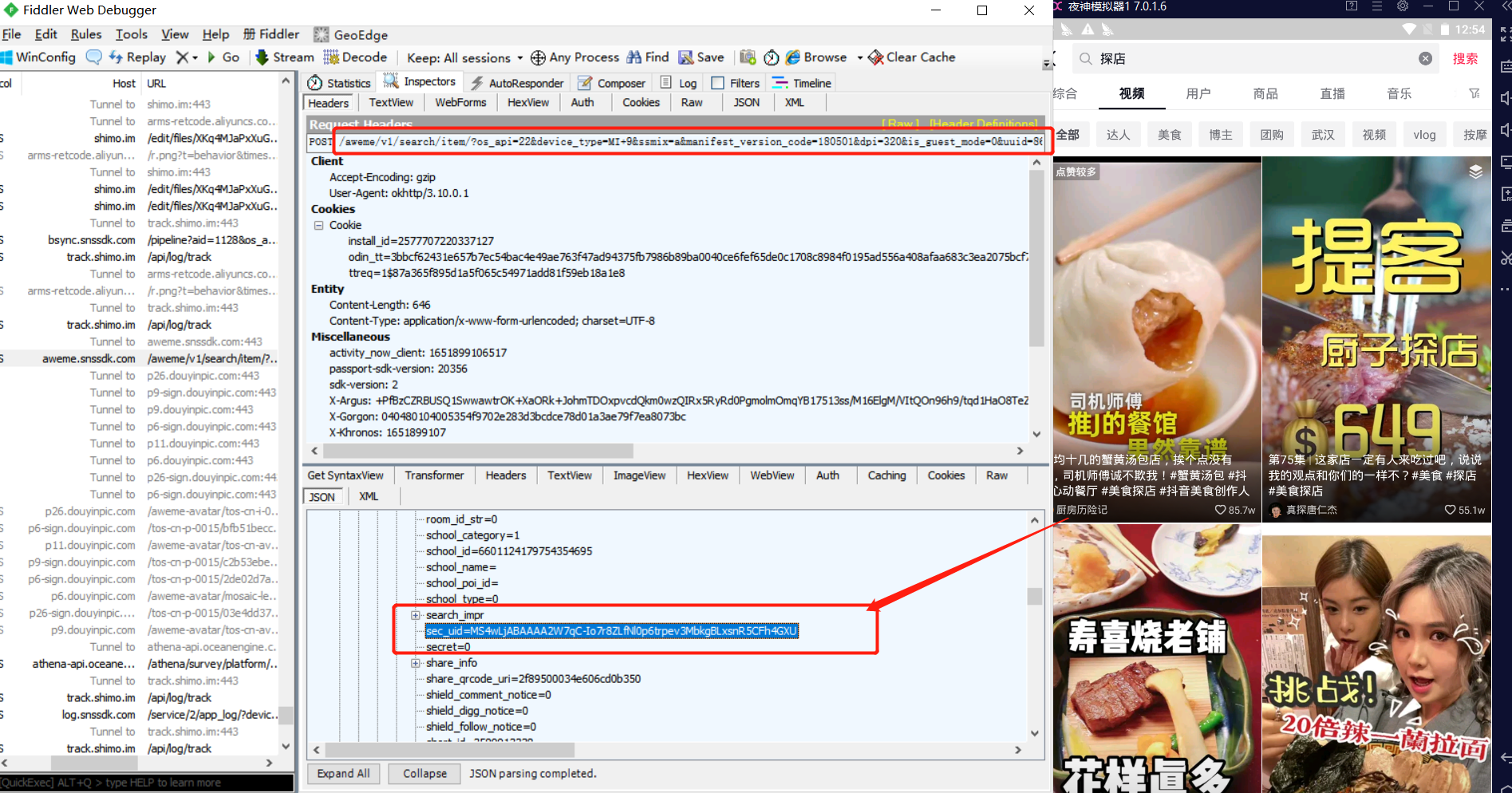
Task: Click the 美食 filter chip
Action: coord(1169,135)
